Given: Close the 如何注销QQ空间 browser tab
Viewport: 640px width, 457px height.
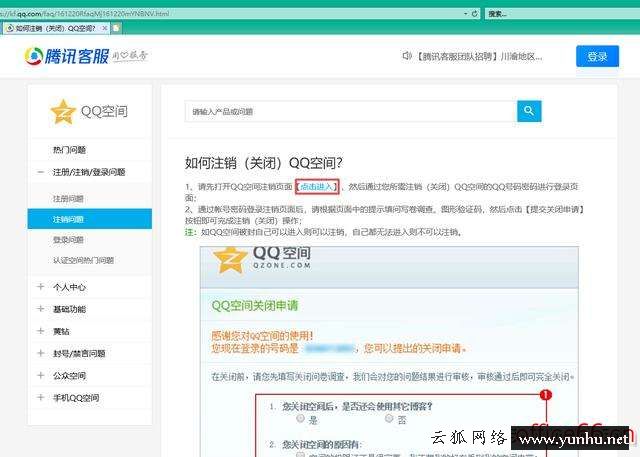Looking at the screenshot, I should [x=104, y=28].
